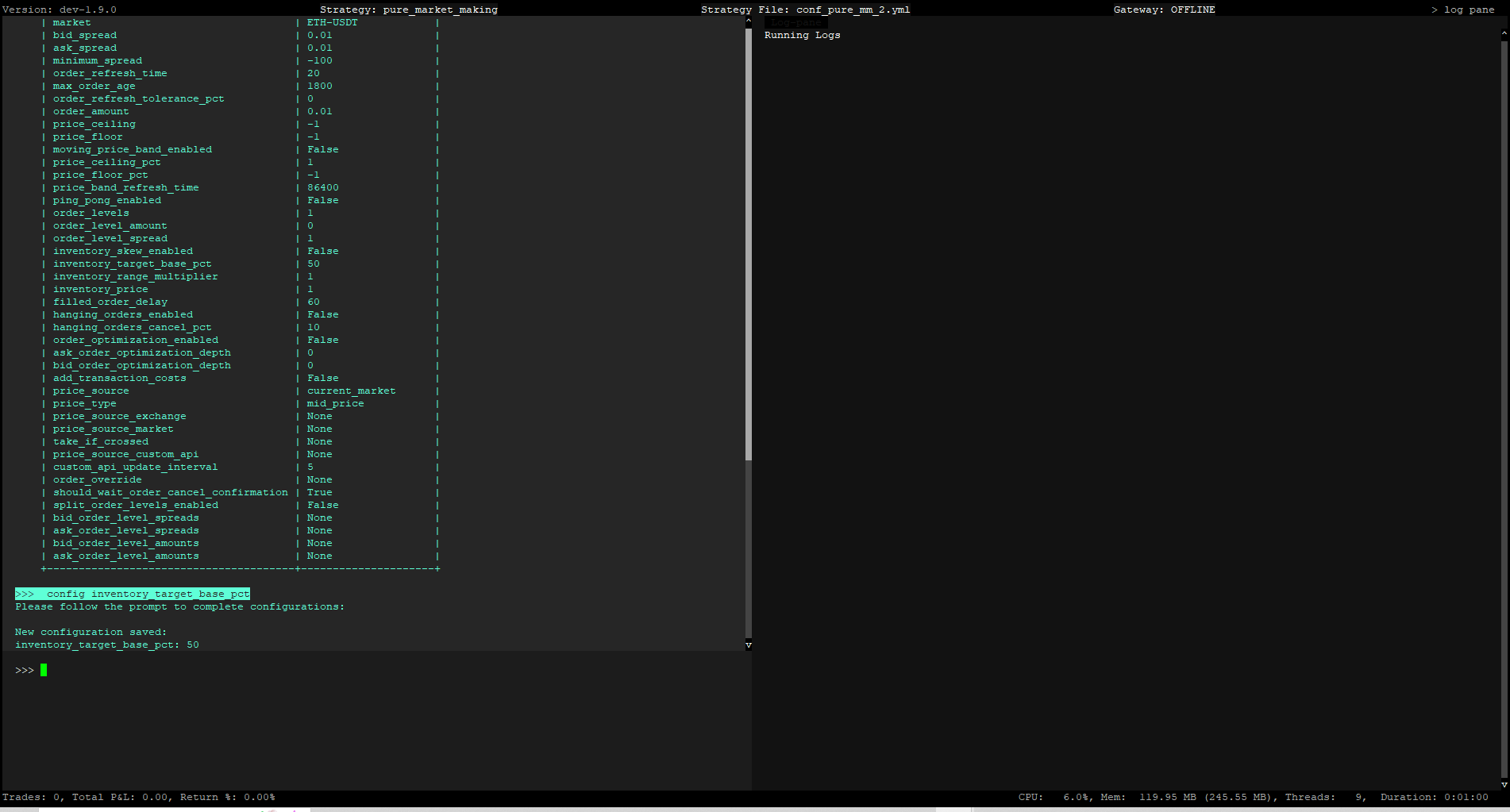Screen dimensions: 1510x812
Task: Toggle the hanging_orders_enabled setting row
Action: tap(122, 314)
